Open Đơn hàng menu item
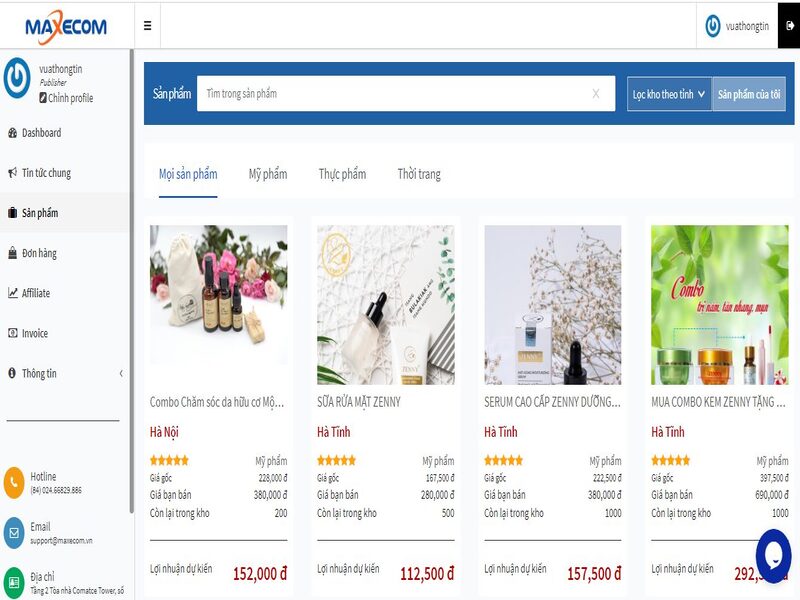Viewport: 800px width, 600px height. point(39,253)
